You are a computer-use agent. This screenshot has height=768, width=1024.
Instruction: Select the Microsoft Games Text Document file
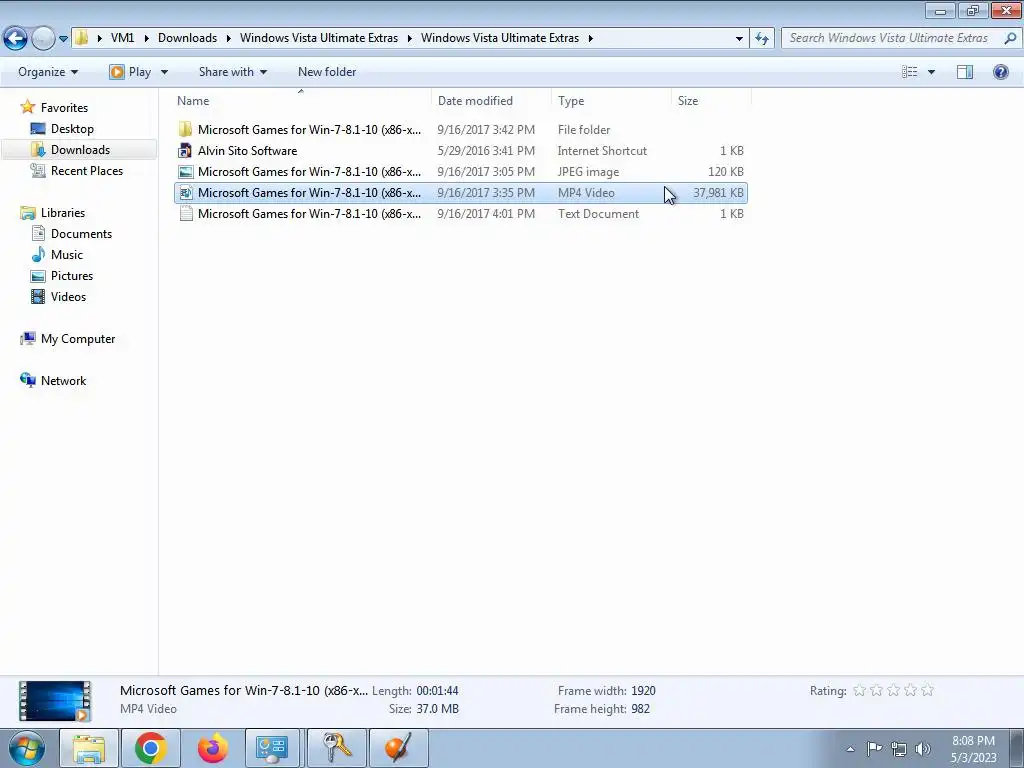pos(460,214)
